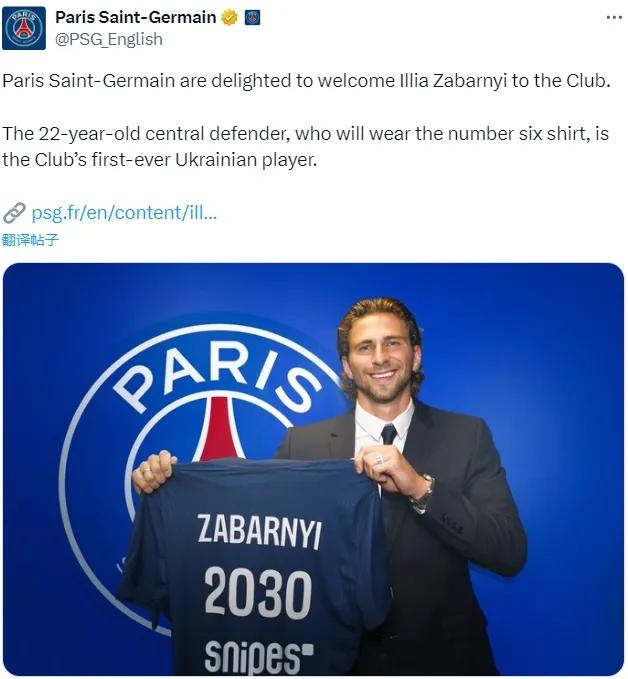Click the dark necktie in the photo
The height and width of the screenshot is (679, 628).
388,434
